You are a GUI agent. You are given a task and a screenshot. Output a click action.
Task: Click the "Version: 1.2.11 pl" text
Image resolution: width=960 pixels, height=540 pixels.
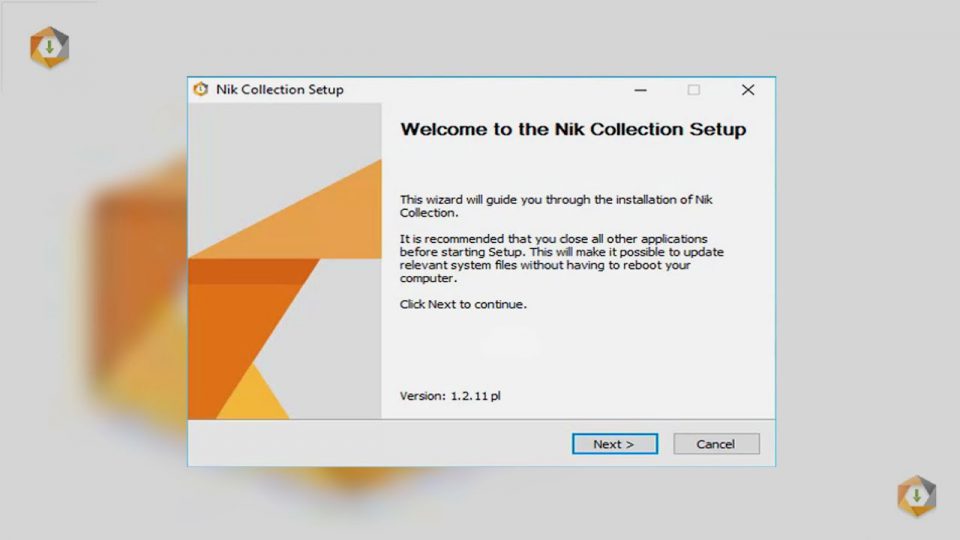(450, 396)
